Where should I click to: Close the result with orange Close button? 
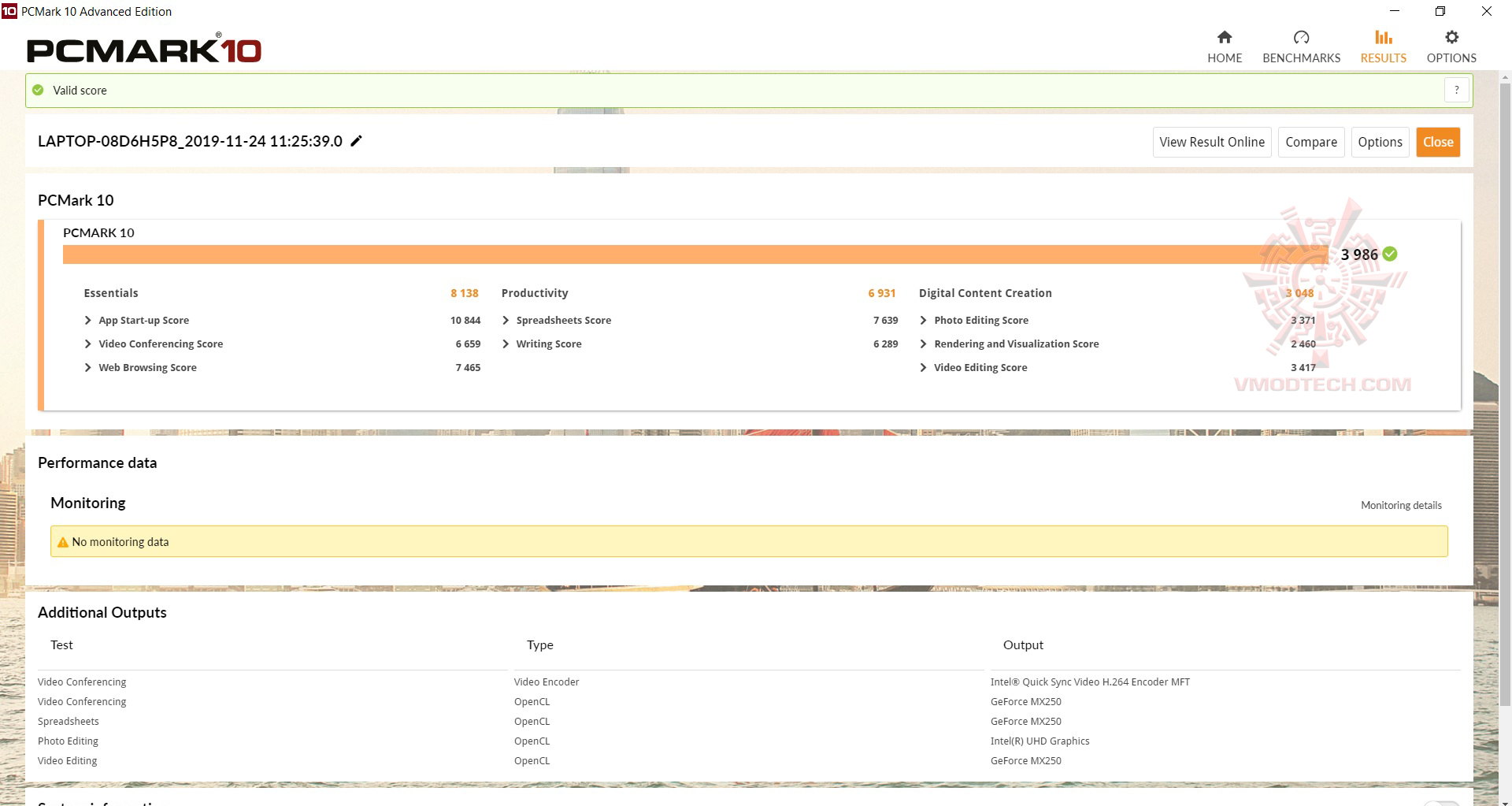pos(1438,142)
